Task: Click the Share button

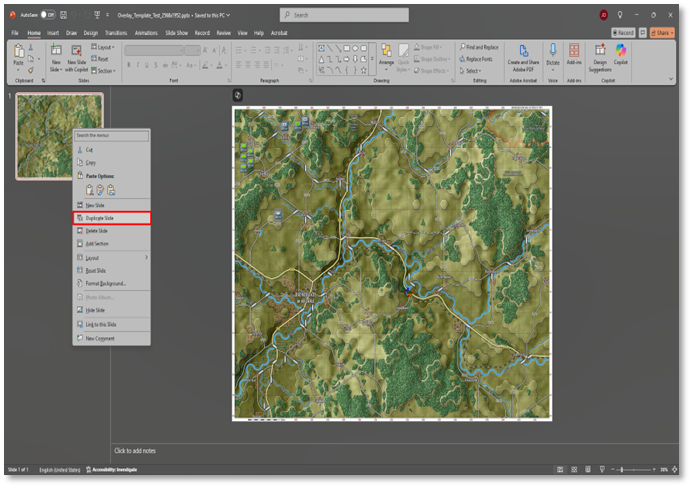Action: tap(662, 32)
